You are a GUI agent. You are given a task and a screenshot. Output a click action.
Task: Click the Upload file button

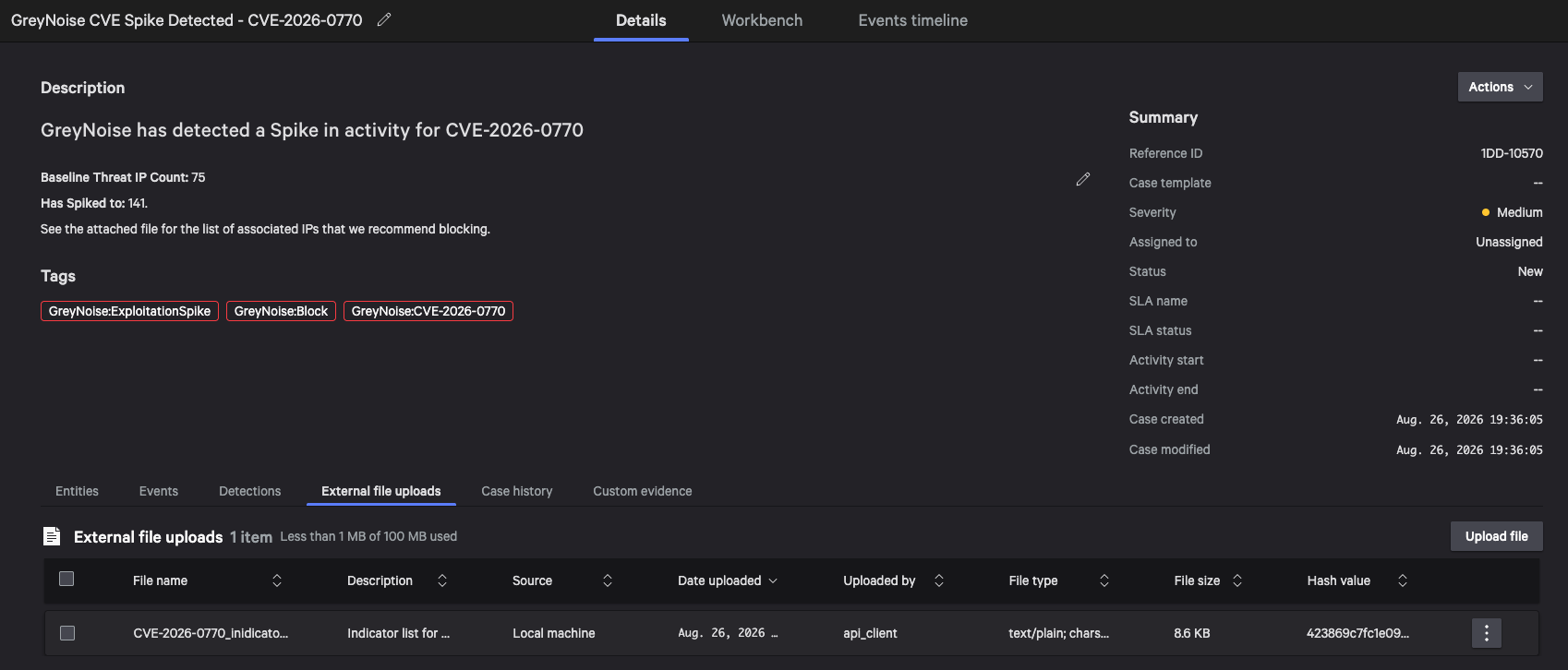click(1497, 536)
